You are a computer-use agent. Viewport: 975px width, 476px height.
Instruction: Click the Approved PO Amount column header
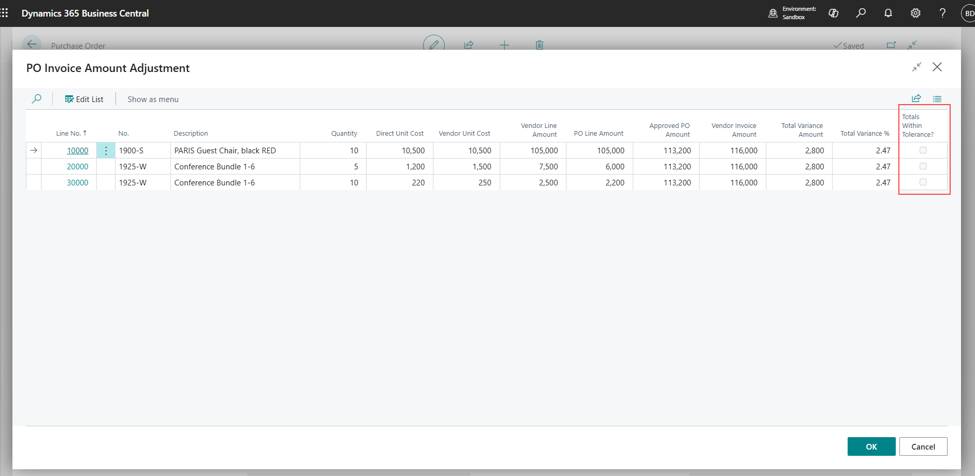[670, 130]
